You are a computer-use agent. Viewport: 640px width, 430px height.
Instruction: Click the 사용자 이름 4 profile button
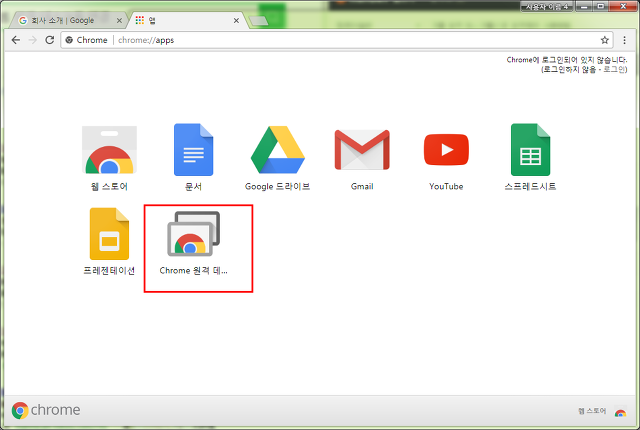pos(547,6)
